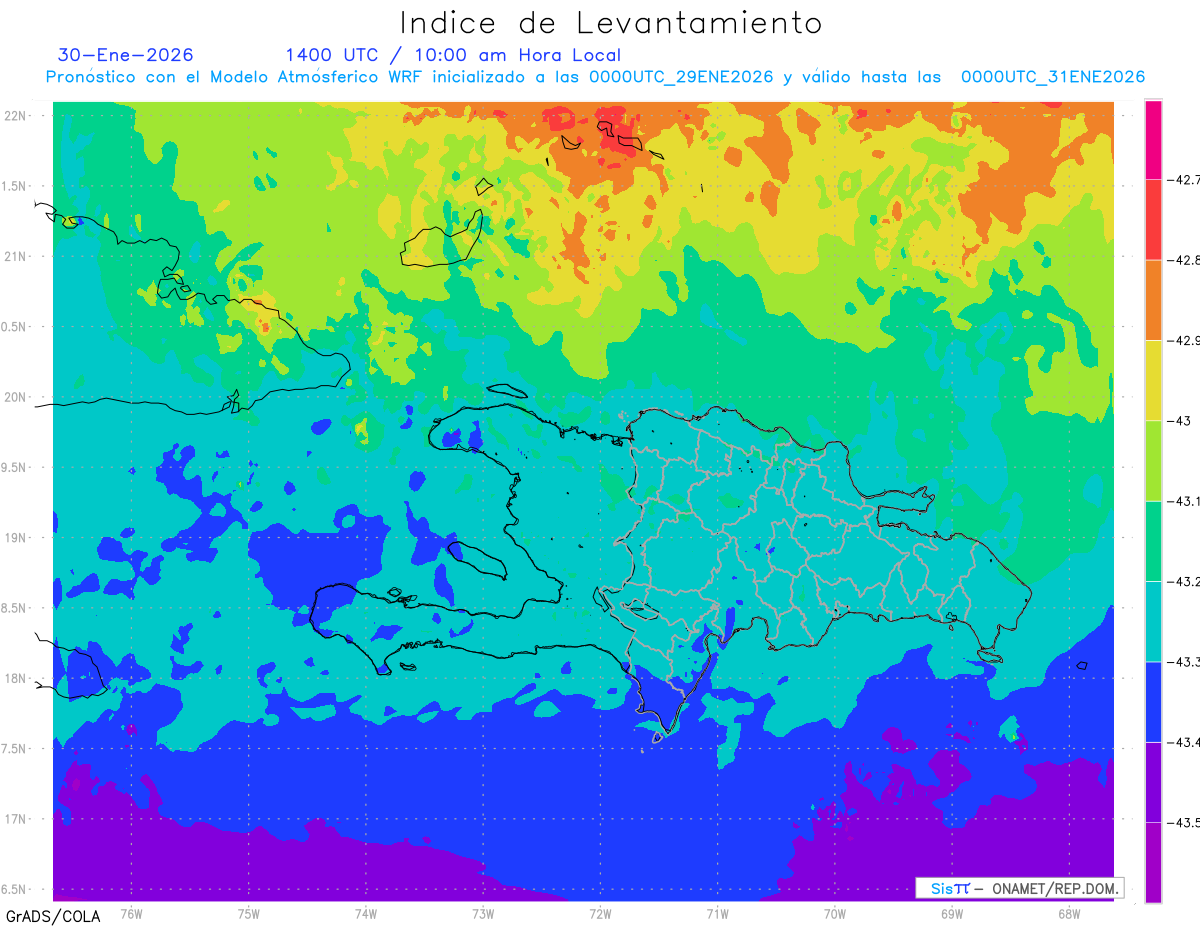Pick the light green swatch between -43 and -43.1
The width and height of the screenshot is (1200, 927).
1153,460
